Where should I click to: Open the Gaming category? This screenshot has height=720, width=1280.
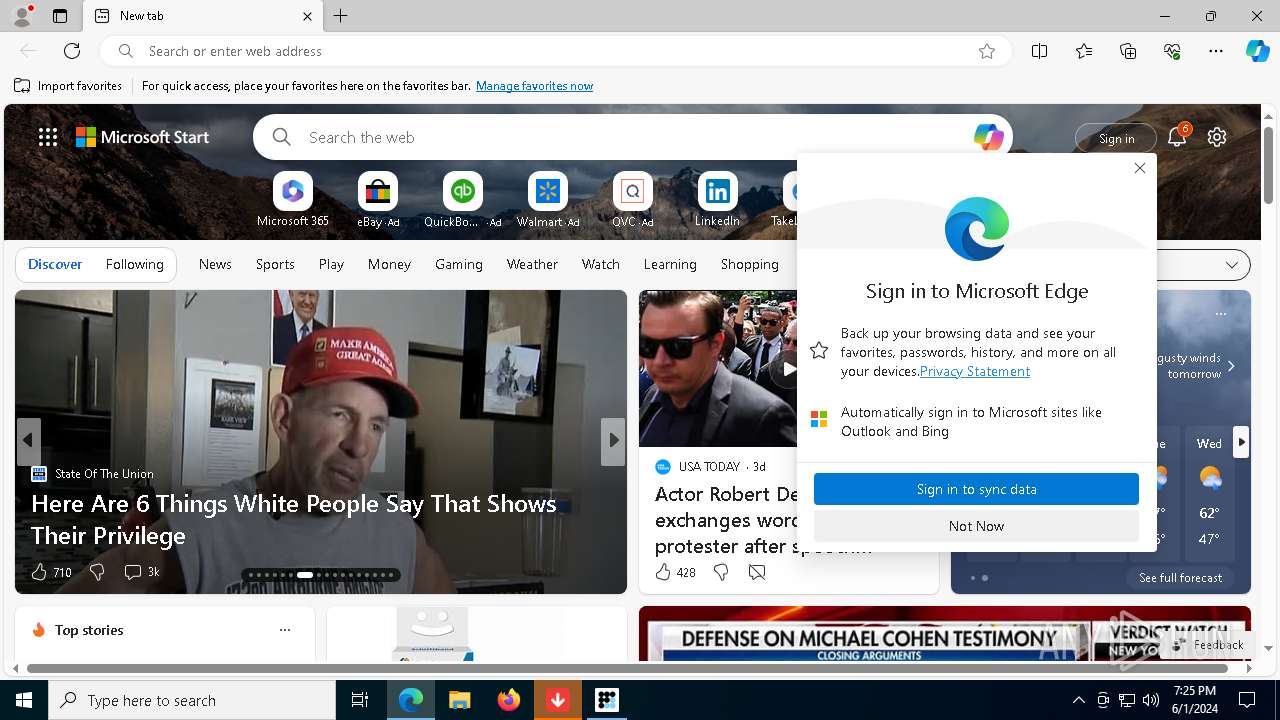point(459,264)
